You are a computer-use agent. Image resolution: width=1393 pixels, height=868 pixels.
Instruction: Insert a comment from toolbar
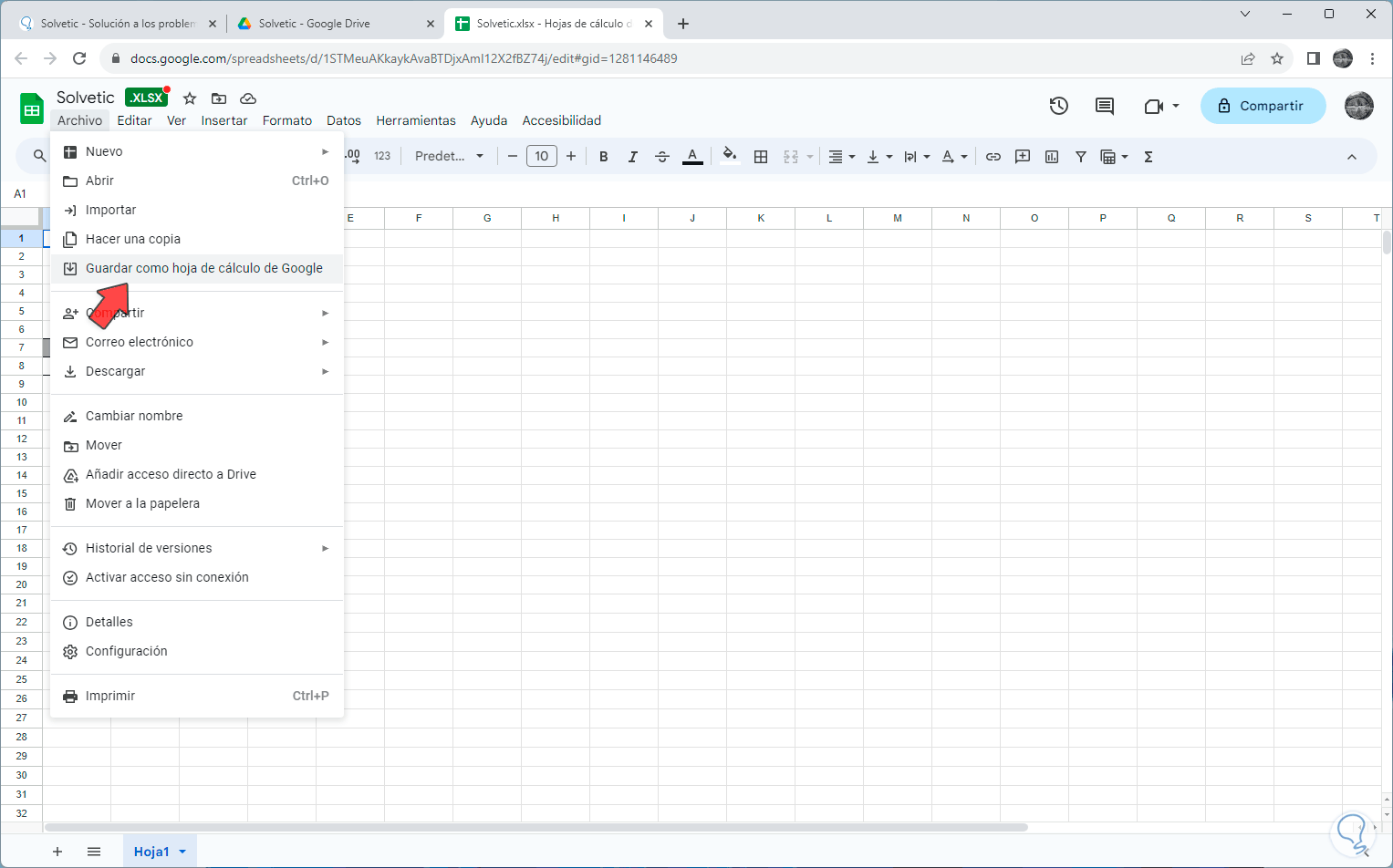[1023, 157]
